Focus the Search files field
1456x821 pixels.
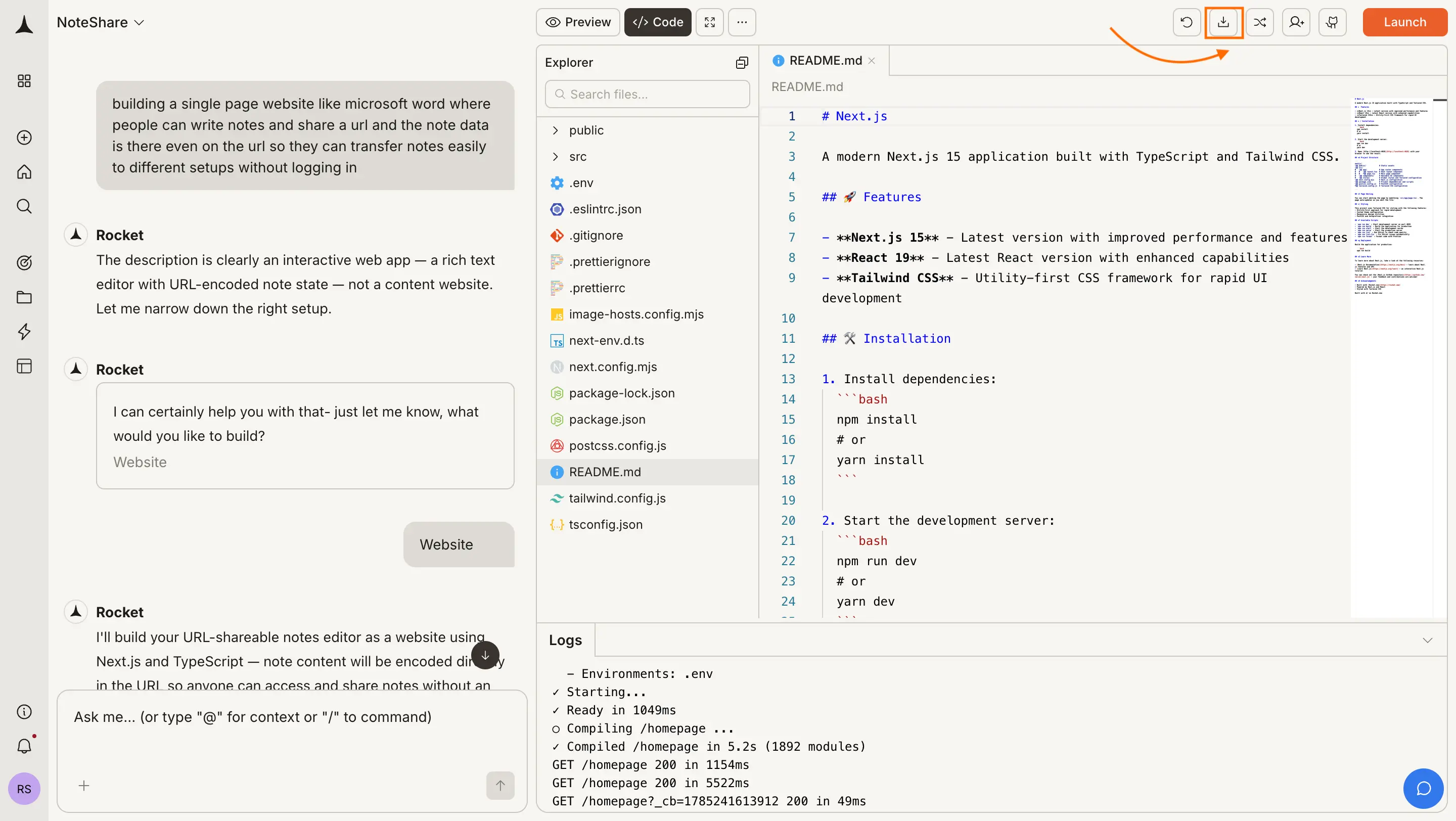tap(647, 94)
